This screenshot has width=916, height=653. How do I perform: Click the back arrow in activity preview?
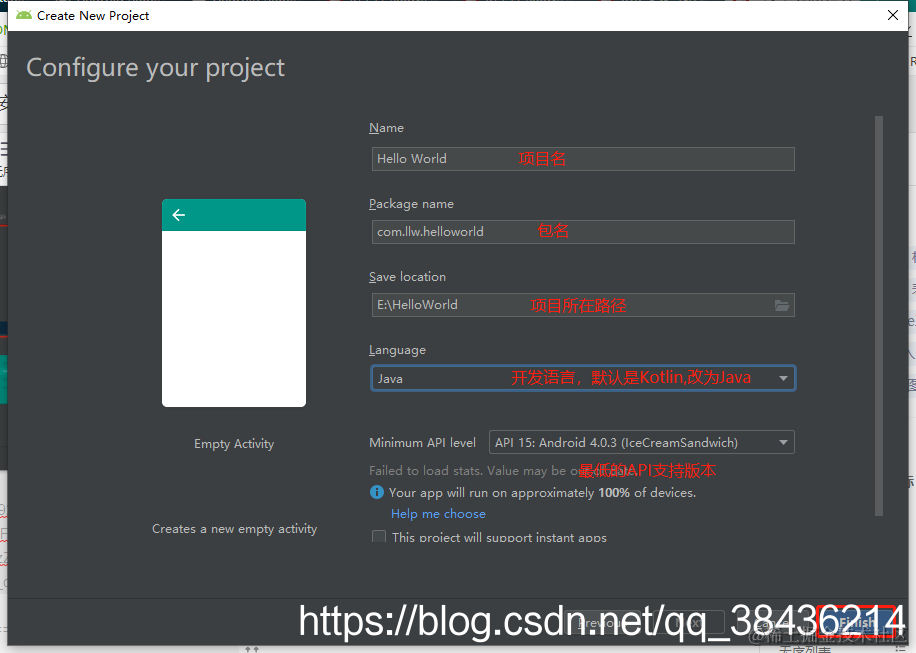(178, 215)
